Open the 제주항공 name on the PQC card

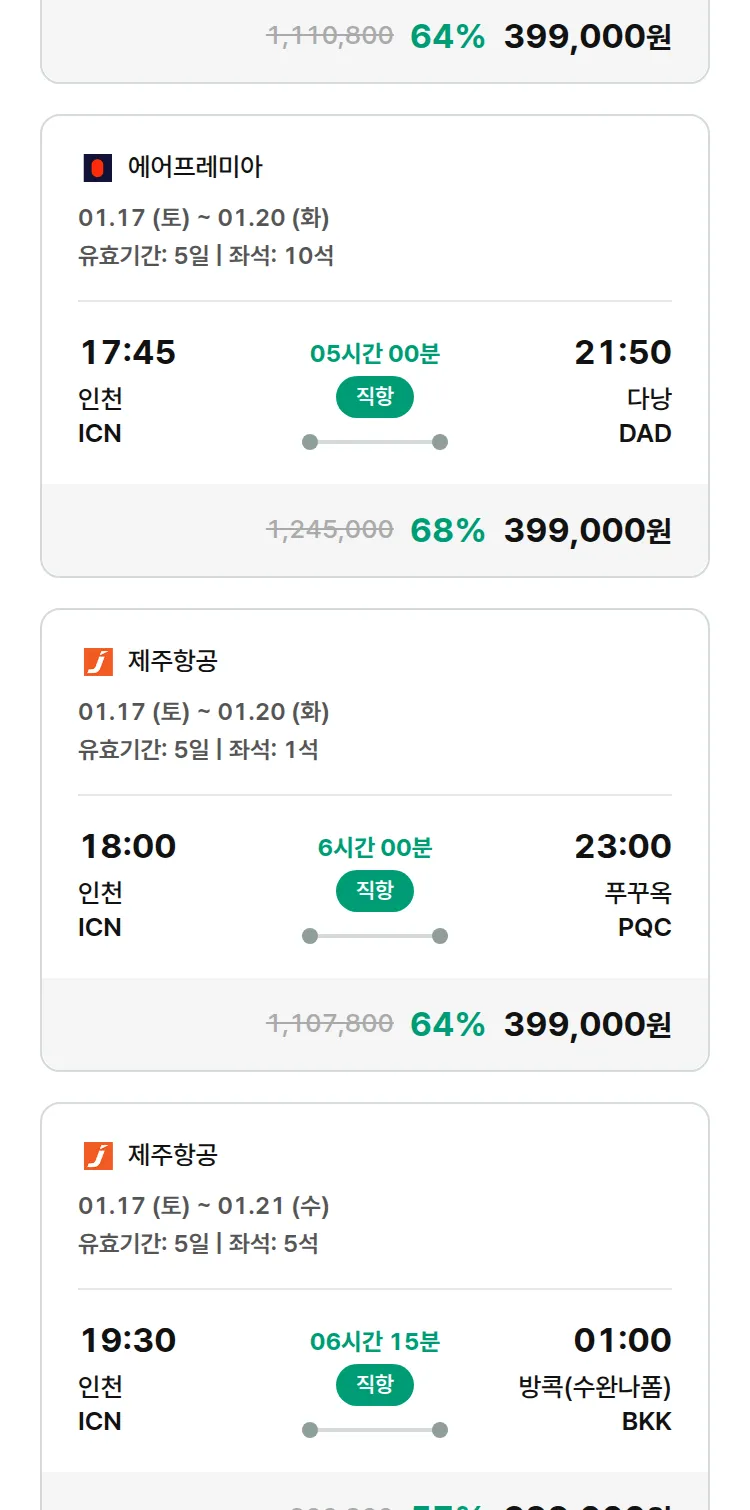tap(173, 661)
